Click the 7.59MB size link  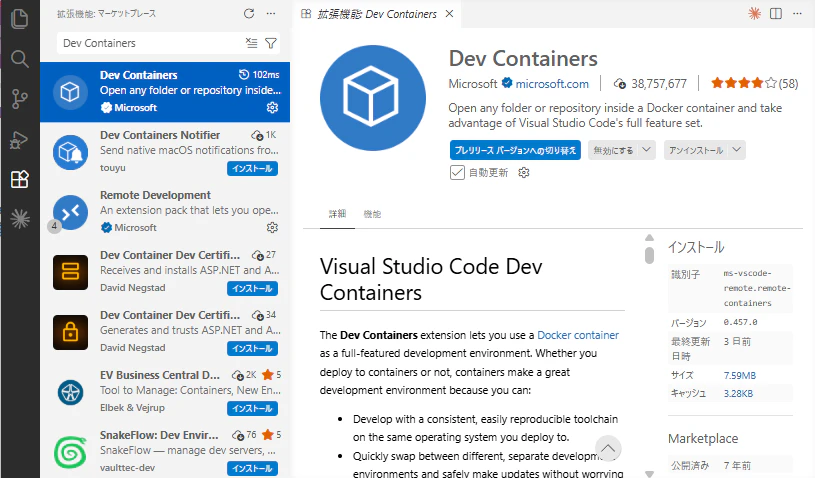point(740,375)
